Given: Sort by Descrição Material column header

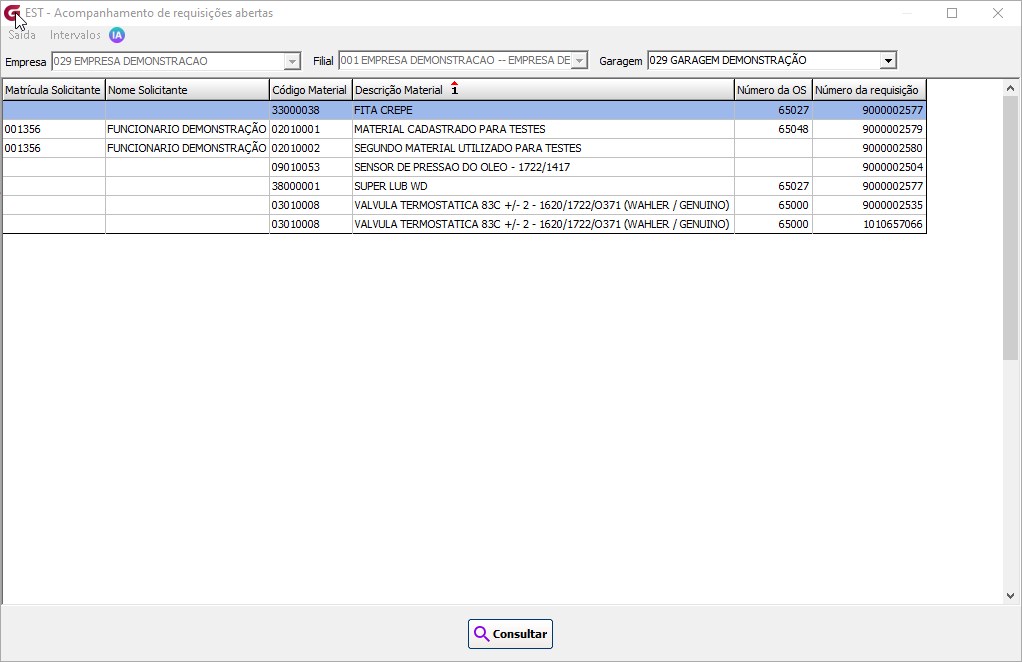Looking at the screenshot, I should [x=543, y=90].
